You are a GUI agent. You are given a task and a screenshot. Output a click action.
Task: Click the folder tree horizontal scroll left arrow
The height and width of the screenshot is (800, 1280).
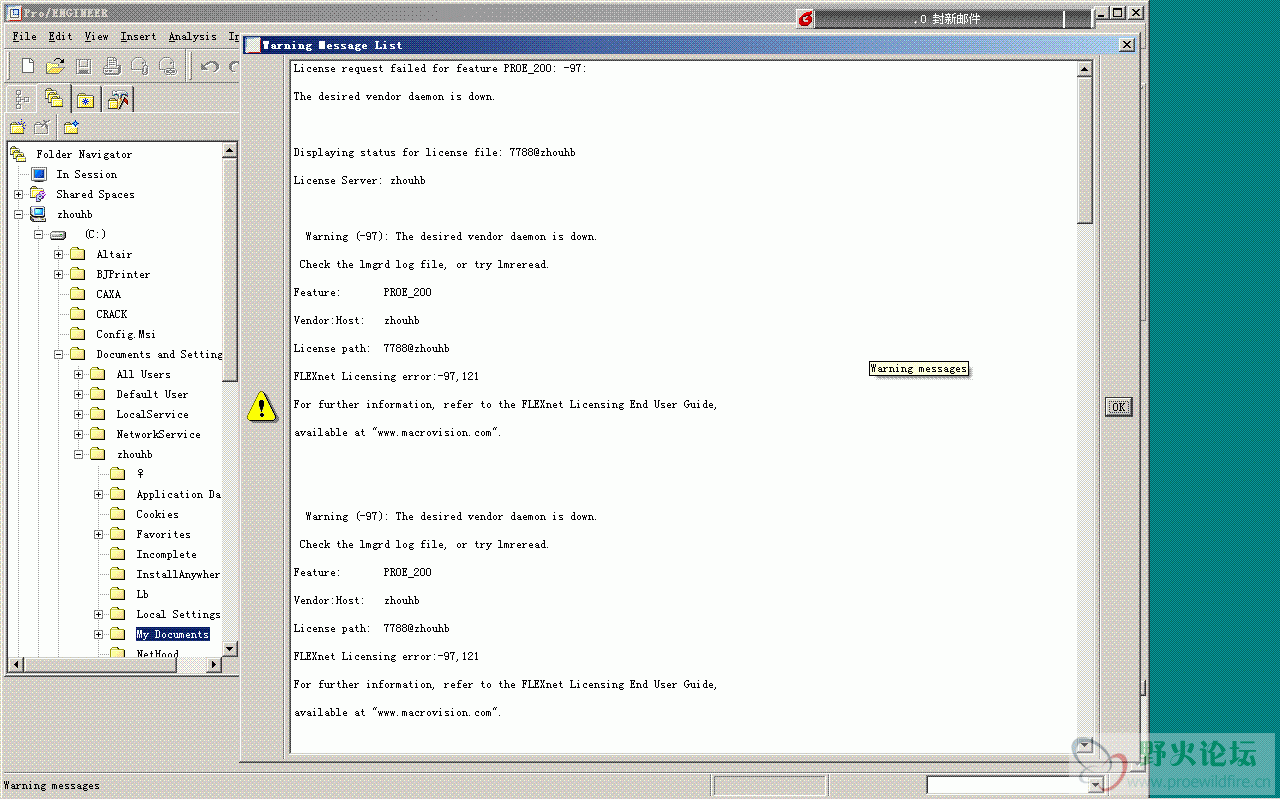(15, 664)
